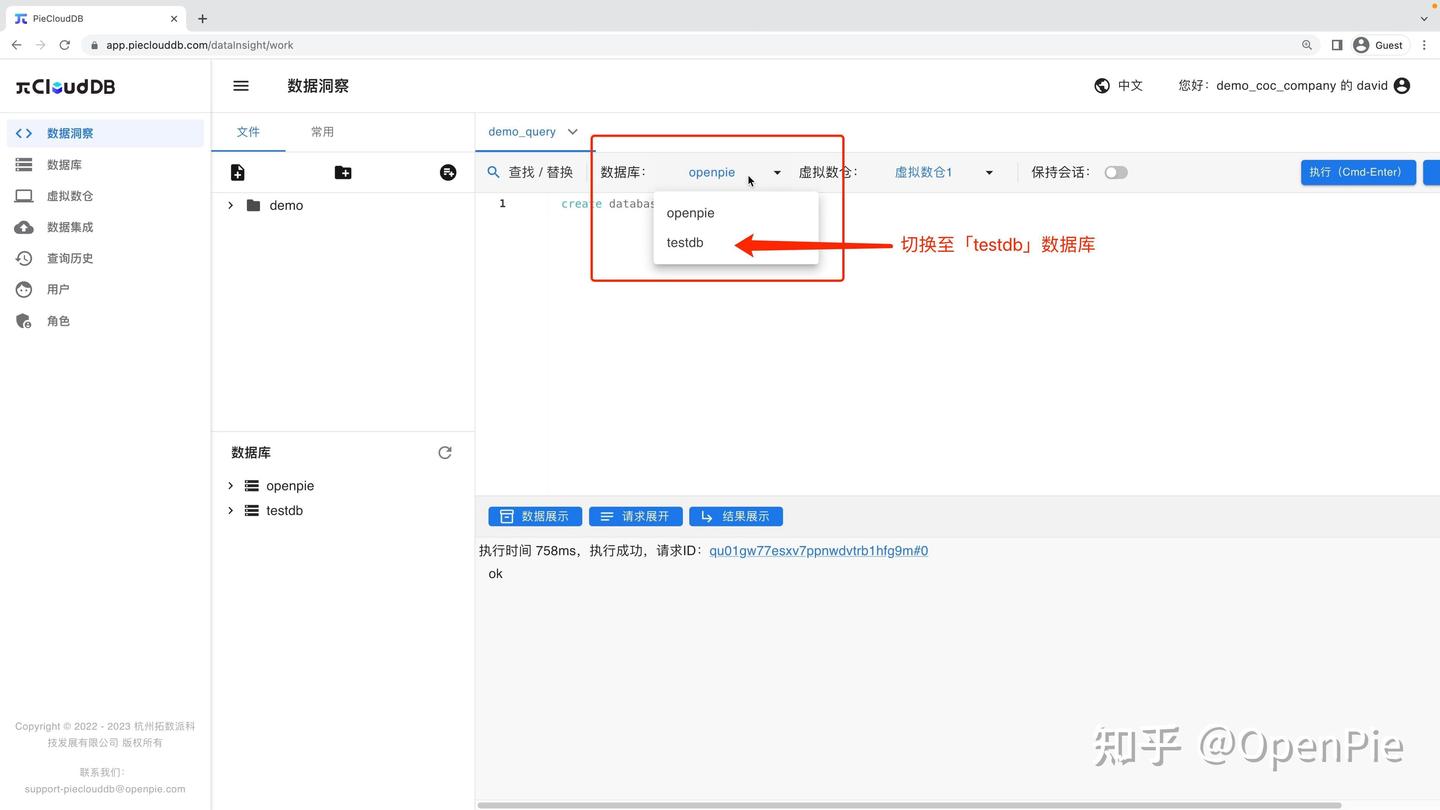The image size is (1440, 810).
Task: Create a new folder in the file panel
Action: point(342,172)
